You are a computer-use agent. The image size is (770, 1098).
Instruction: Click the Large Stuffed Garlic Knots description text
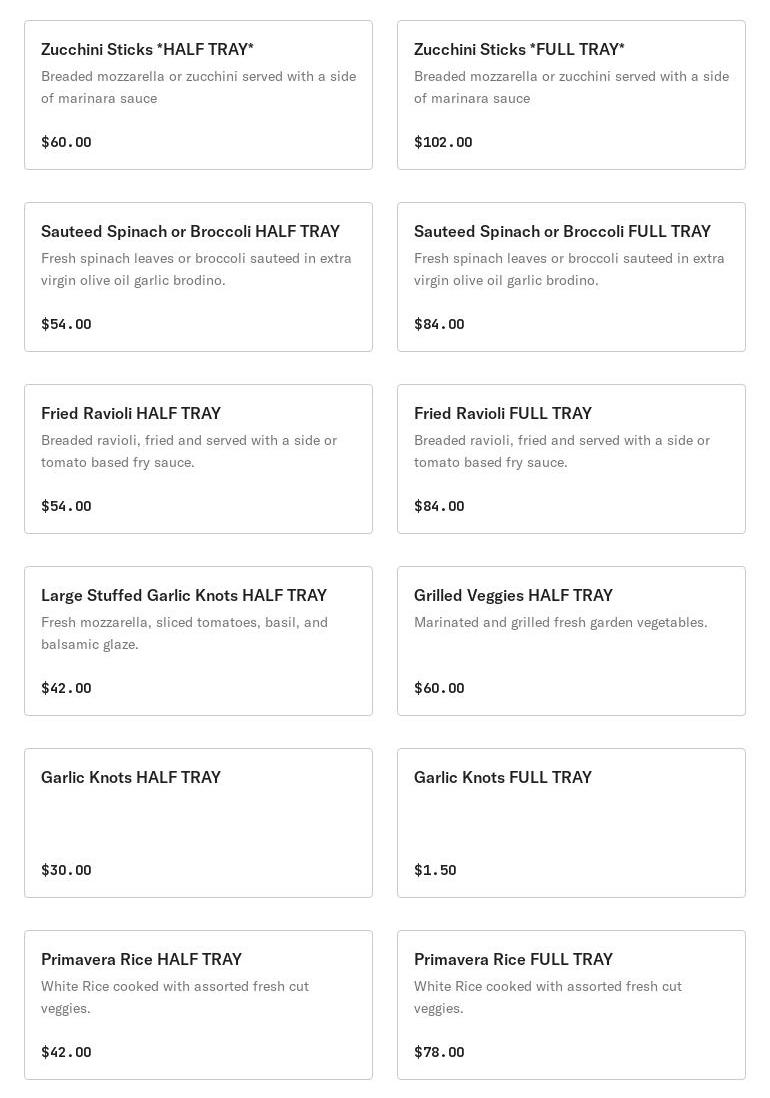pos(184,633)
